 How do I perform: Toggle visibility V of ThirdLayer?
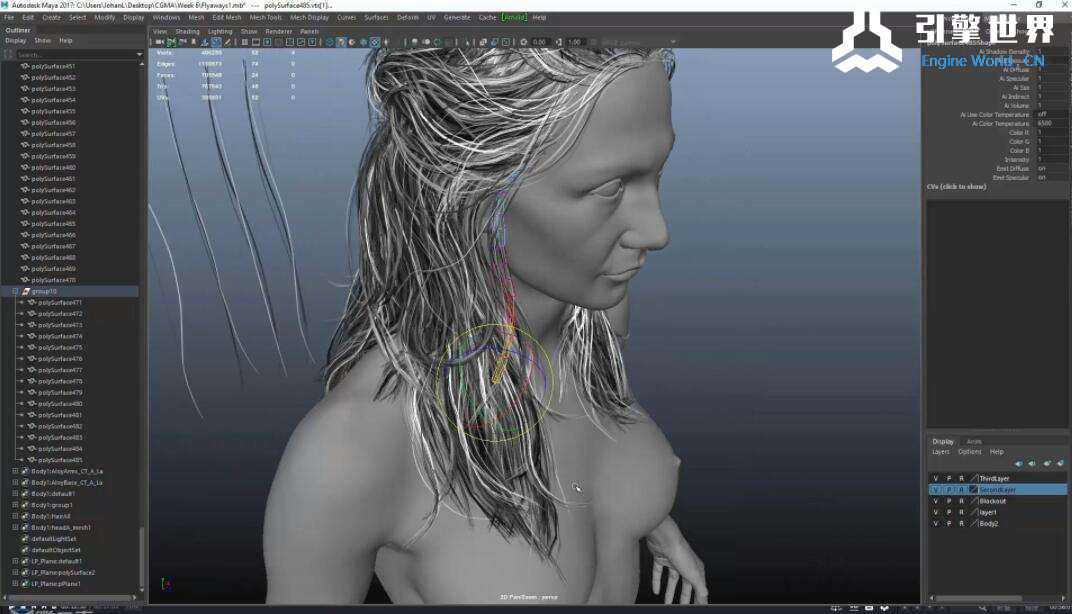(936, 478)
